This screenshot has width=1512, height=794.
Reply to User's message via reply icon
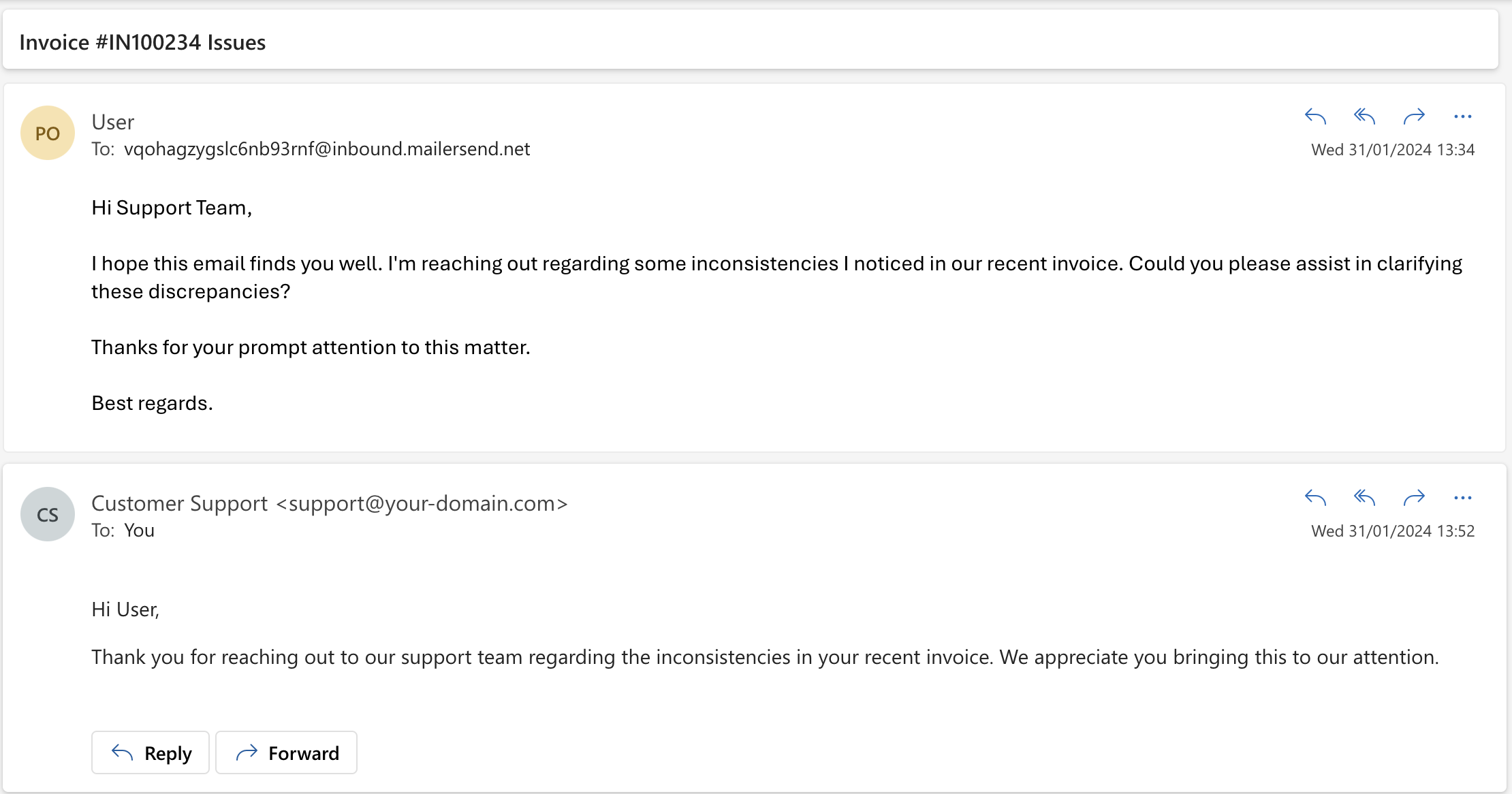1316,116
